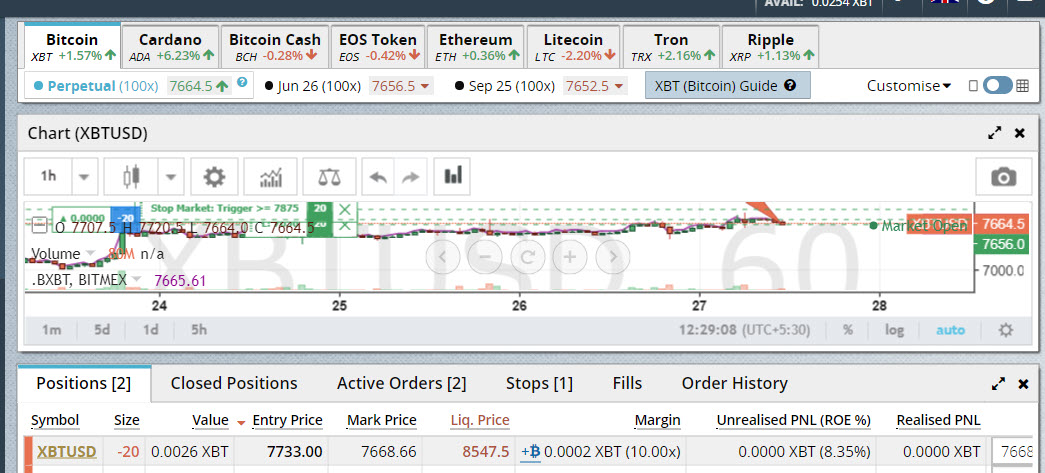Set chart range to 5d

point(102,330)
